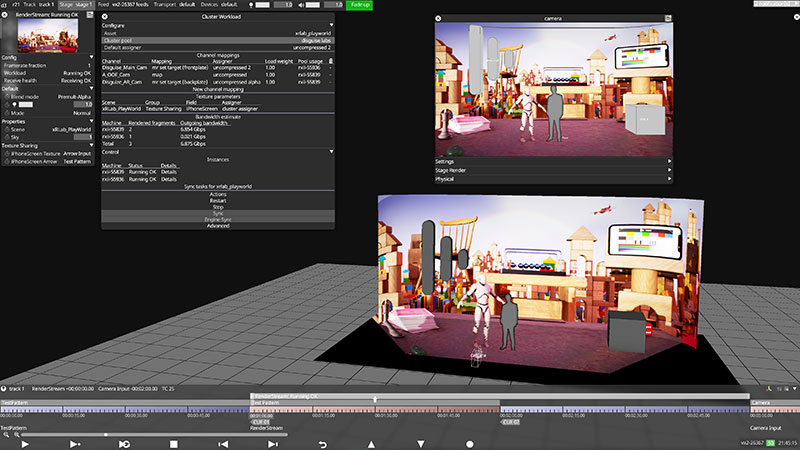Click the RenderStream preview thumbnail
The width and height of the screenshot is (800, 450).
tap(48, 36)
